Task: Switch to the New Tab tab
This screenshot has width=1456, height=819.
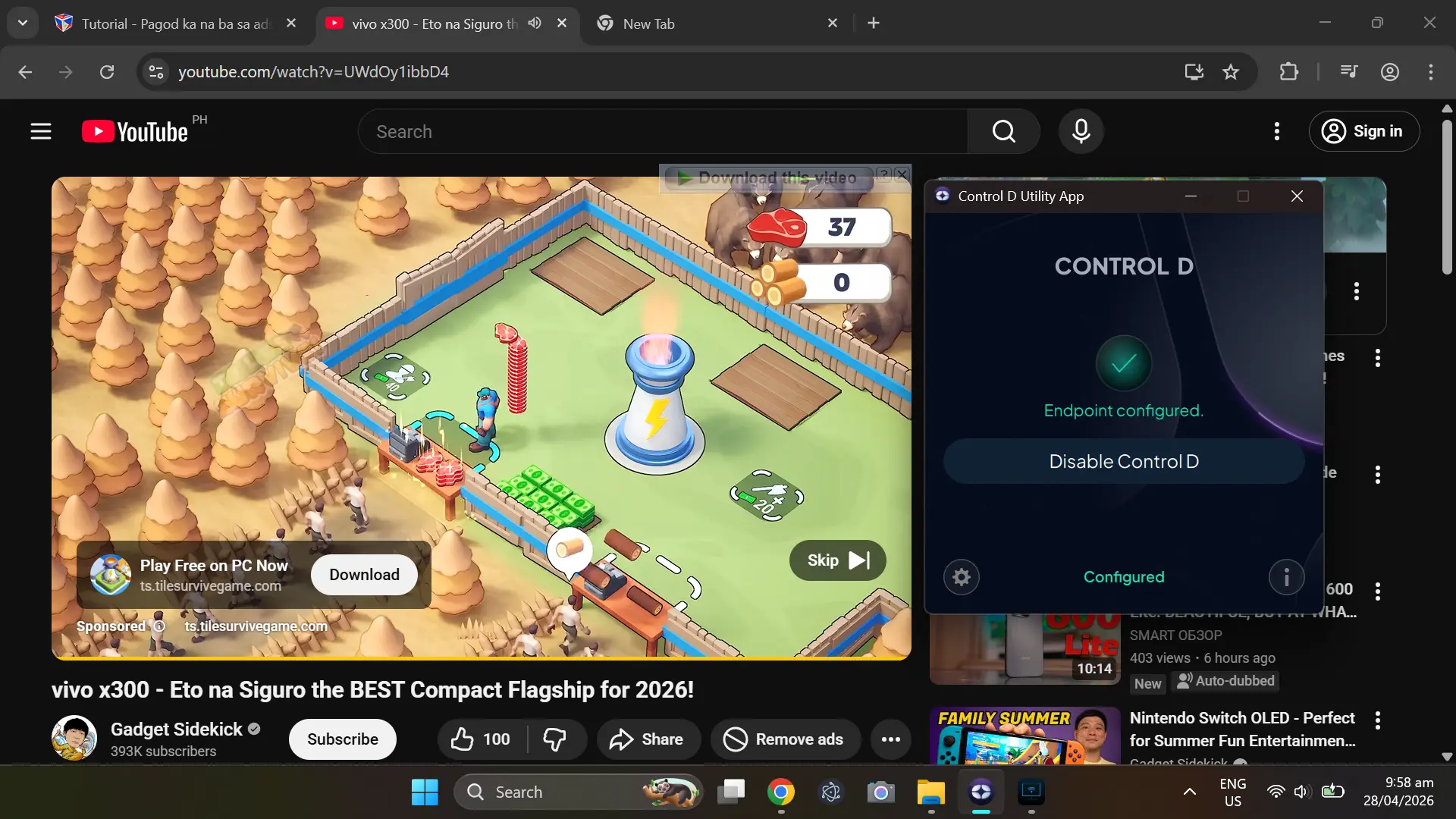Action: pyautogui.click(x=717, y=24)
